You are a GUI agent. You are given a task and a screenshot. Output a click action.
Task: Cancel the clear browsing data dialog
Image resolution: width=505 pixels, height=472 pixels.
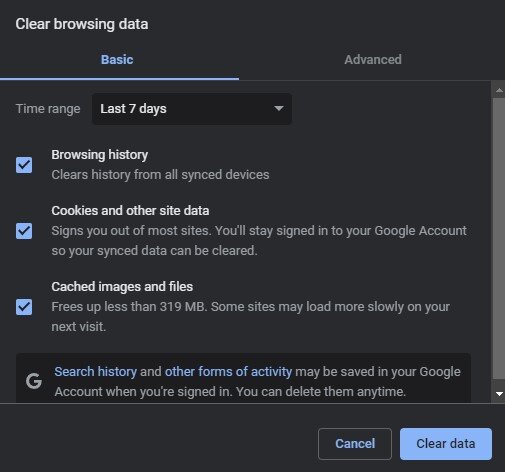point(355,444)
